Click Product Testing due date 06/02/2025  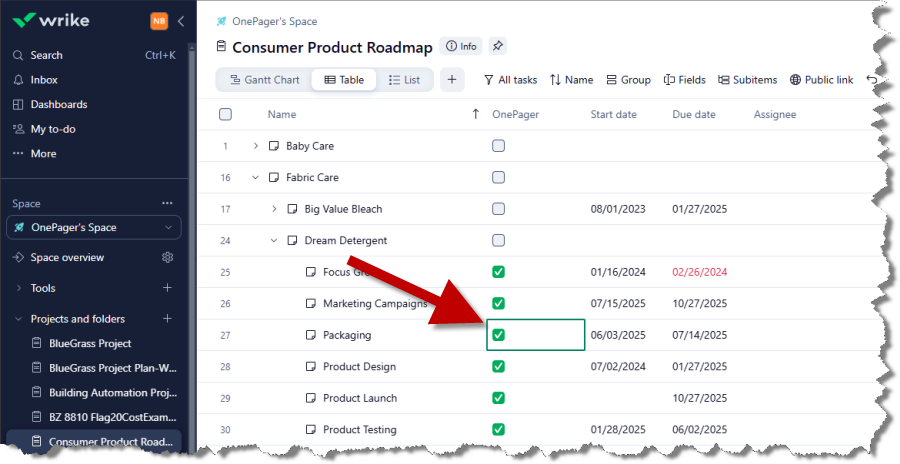700,430
